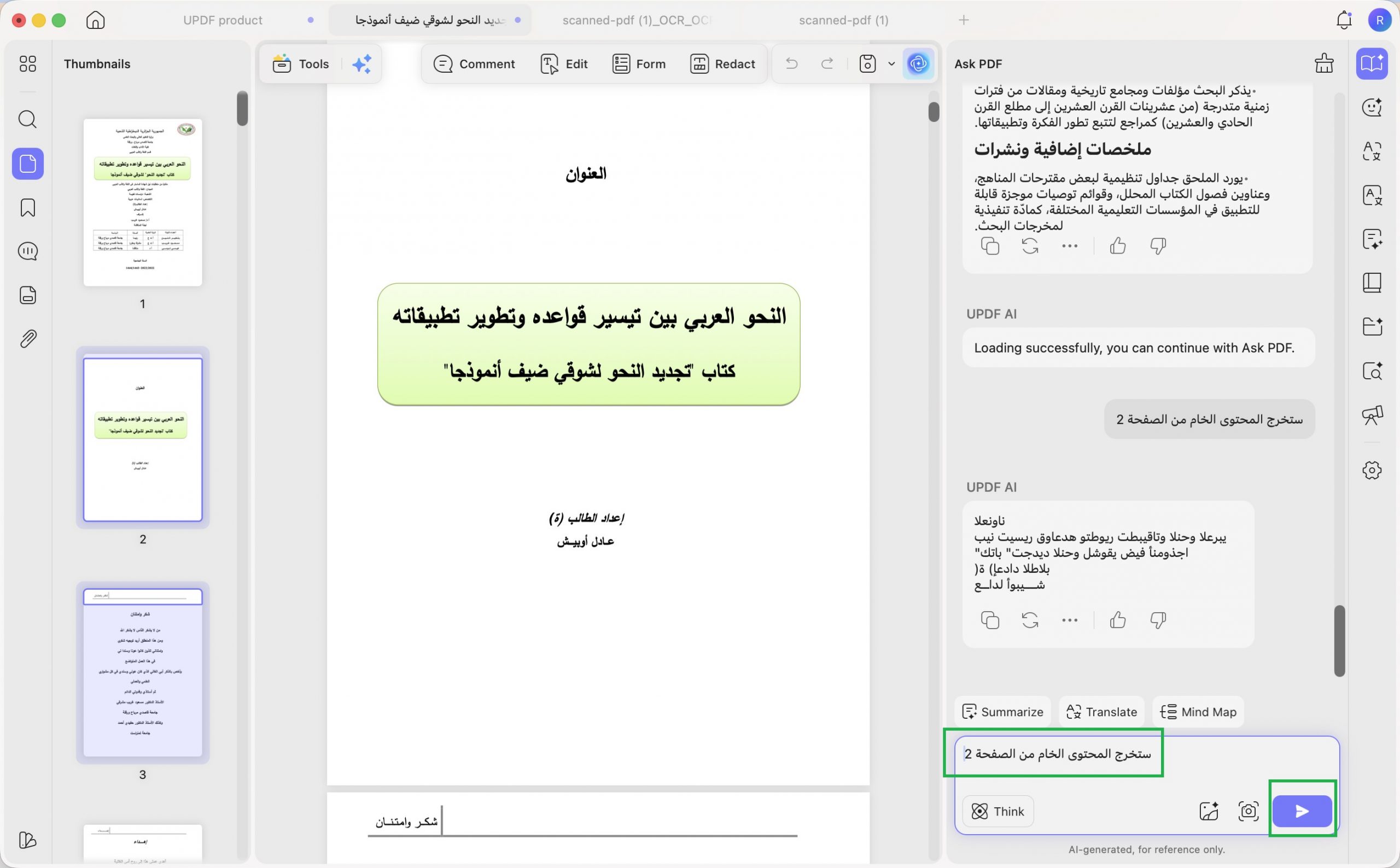Open more options for last AI response

pyautogui.click(x=1069, y=620)
